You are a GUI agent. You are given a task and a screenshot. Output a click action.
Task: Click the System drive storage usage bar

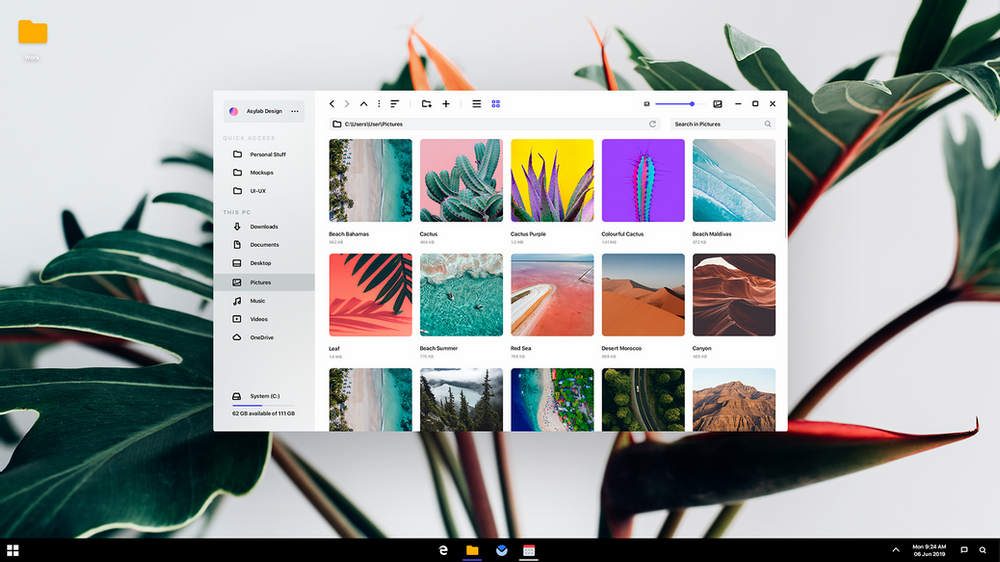click(x=263, y=406)
